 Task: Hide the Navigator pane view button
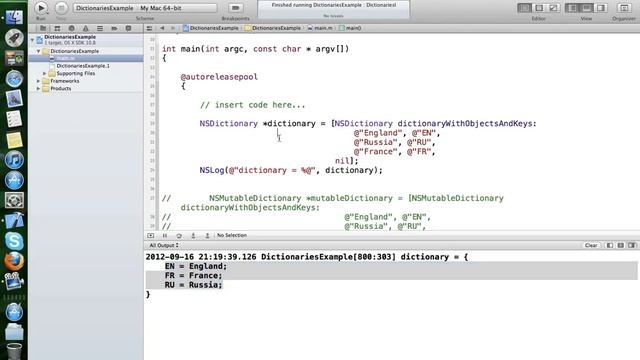point(572,8)
